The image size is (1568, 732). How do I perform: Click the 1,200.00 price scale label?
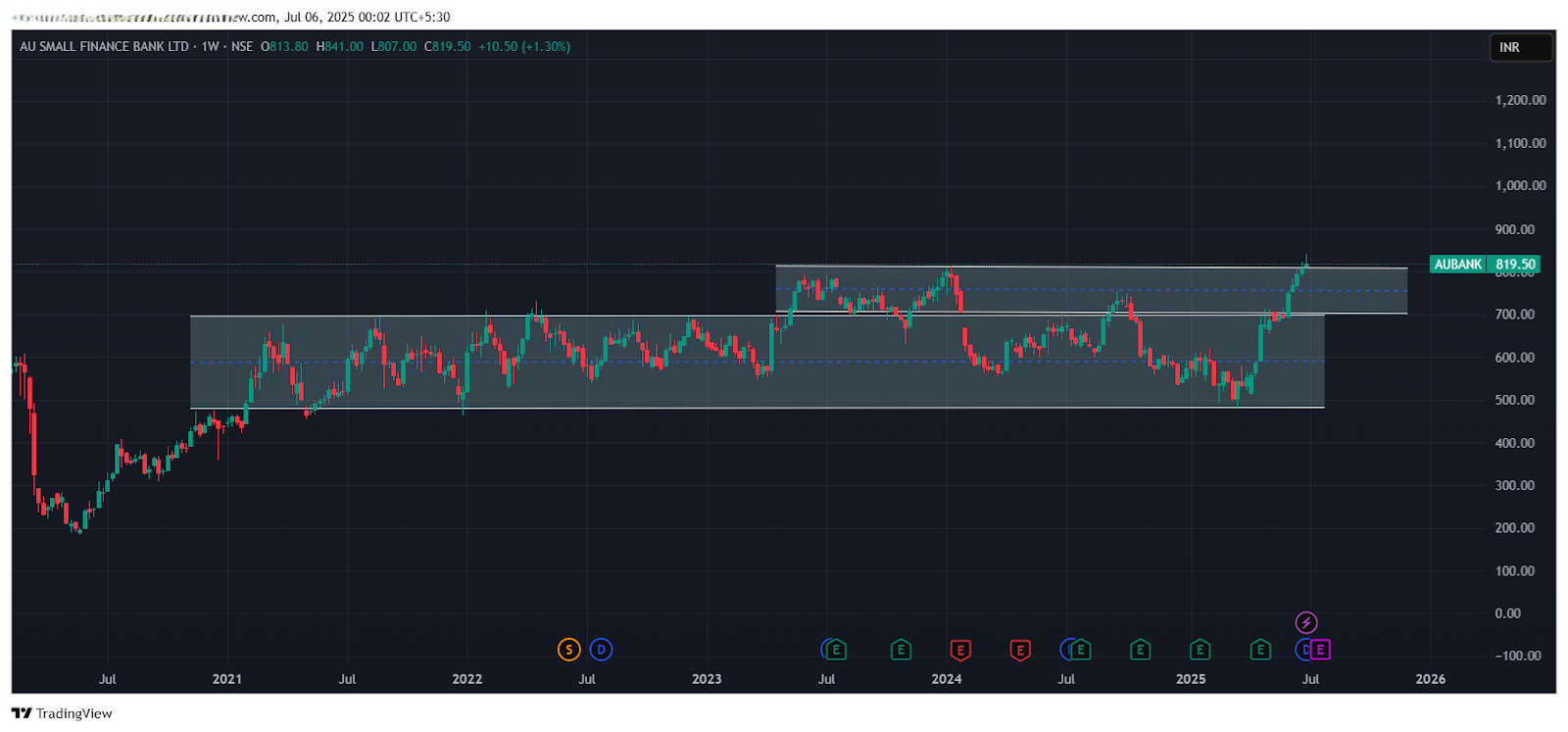pyautogui.click(x=1521, y=100)
